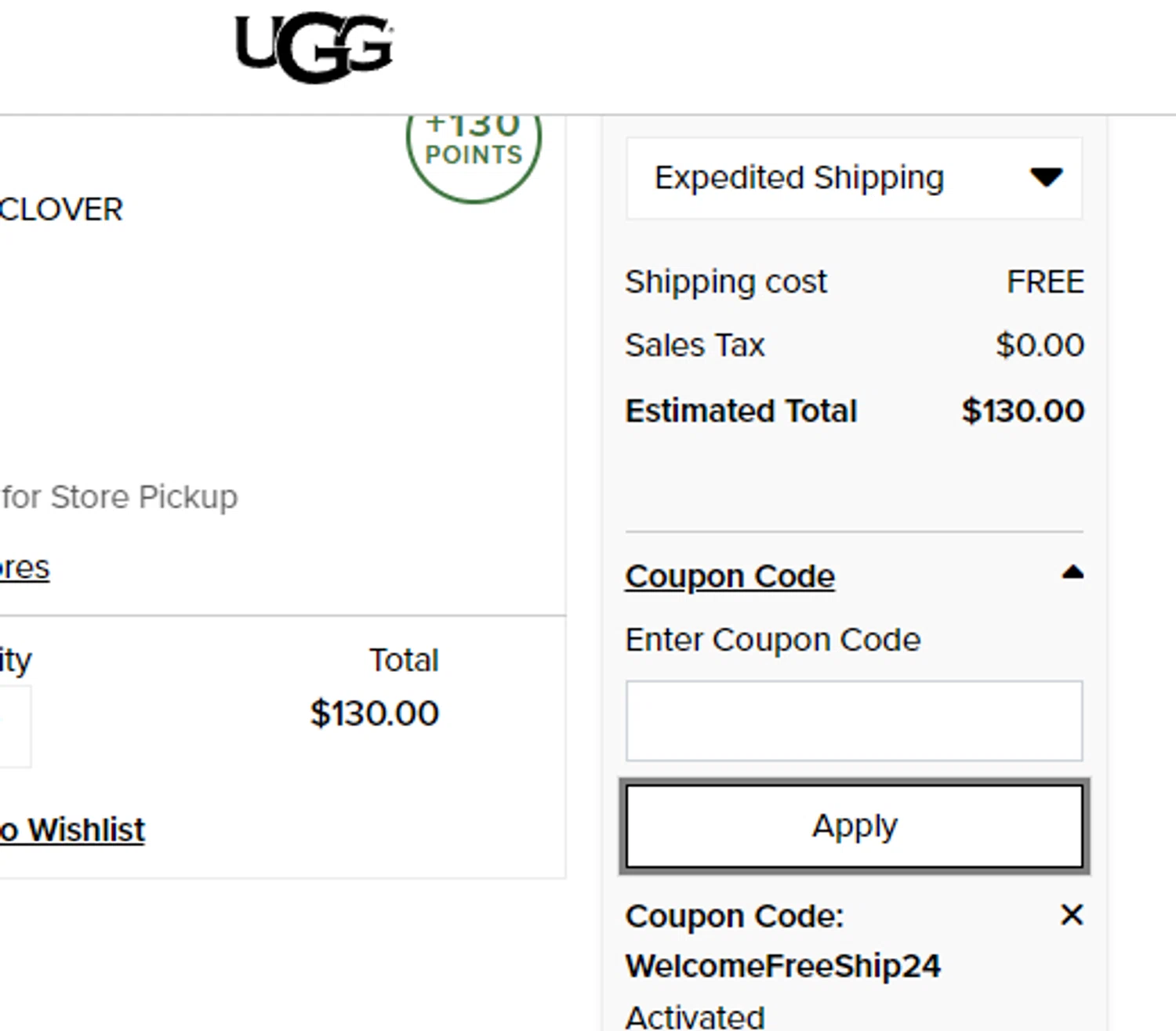The image size is (1176, 1031).
Task: Click the Add to Wishlist link
Action: (x=72, y=830)
